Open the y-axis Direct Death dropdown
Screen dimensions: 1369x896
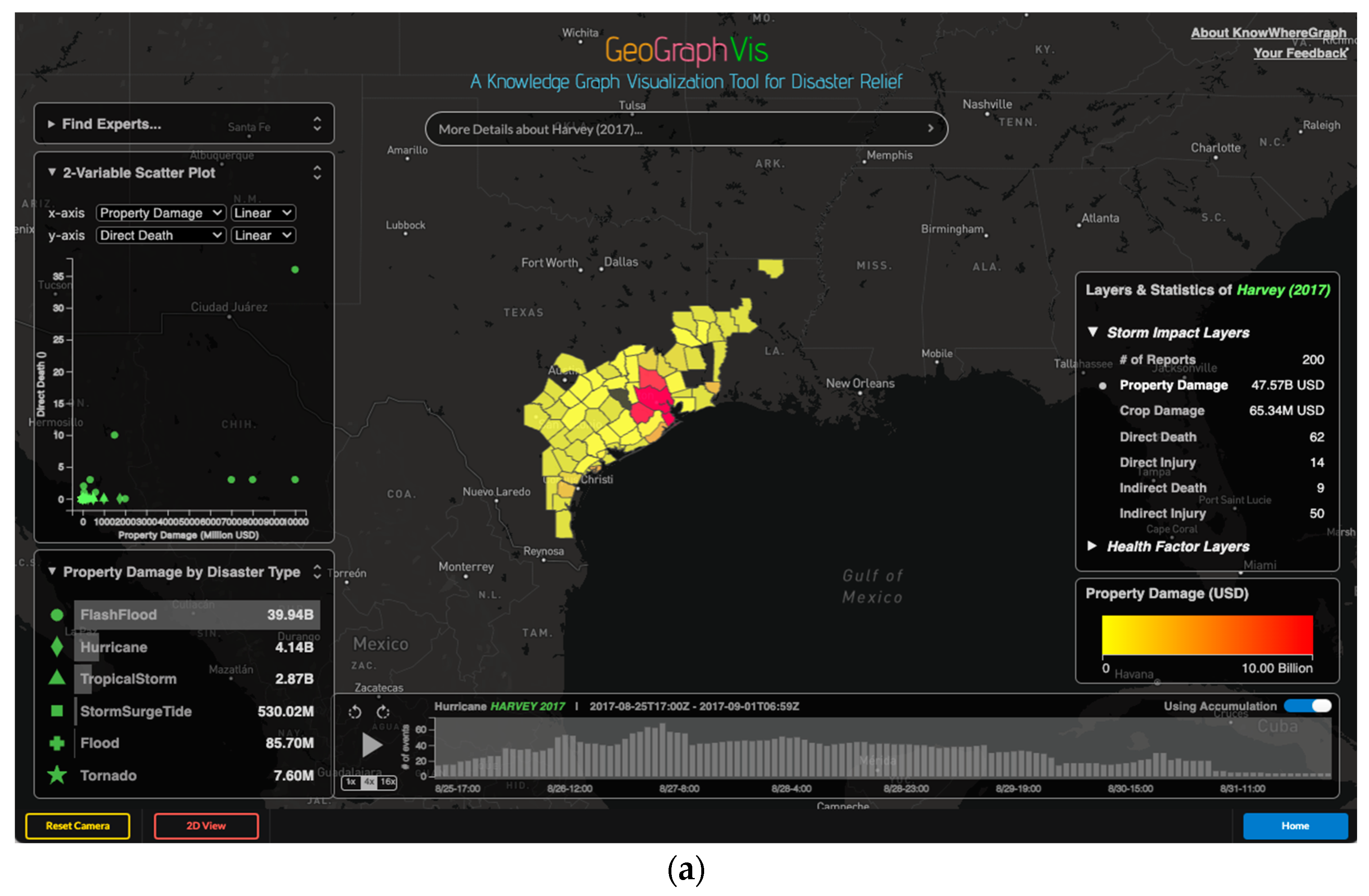(x=160, y=235)
